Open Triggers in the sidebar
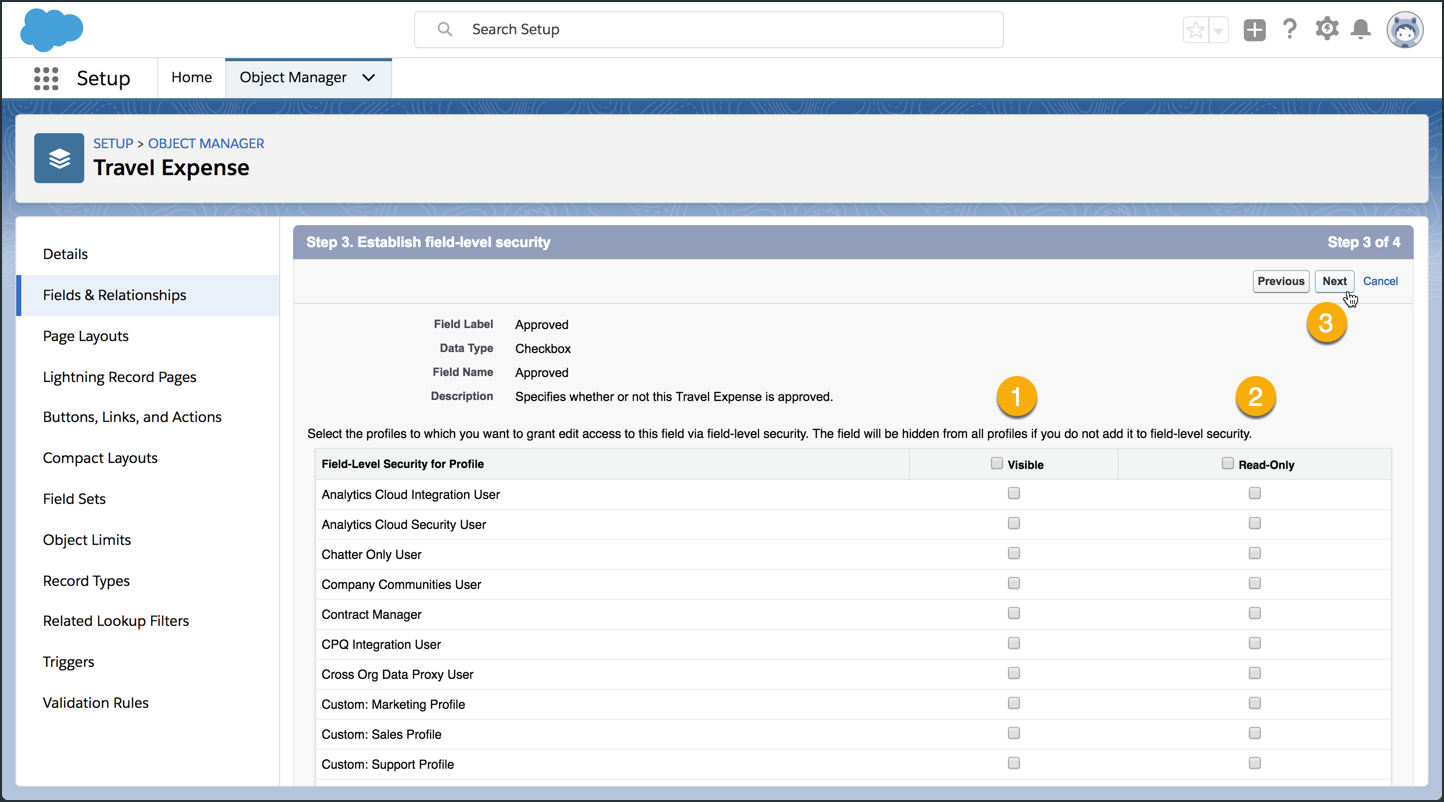This screenshot has height=802, width=1444. coord(148,662)
